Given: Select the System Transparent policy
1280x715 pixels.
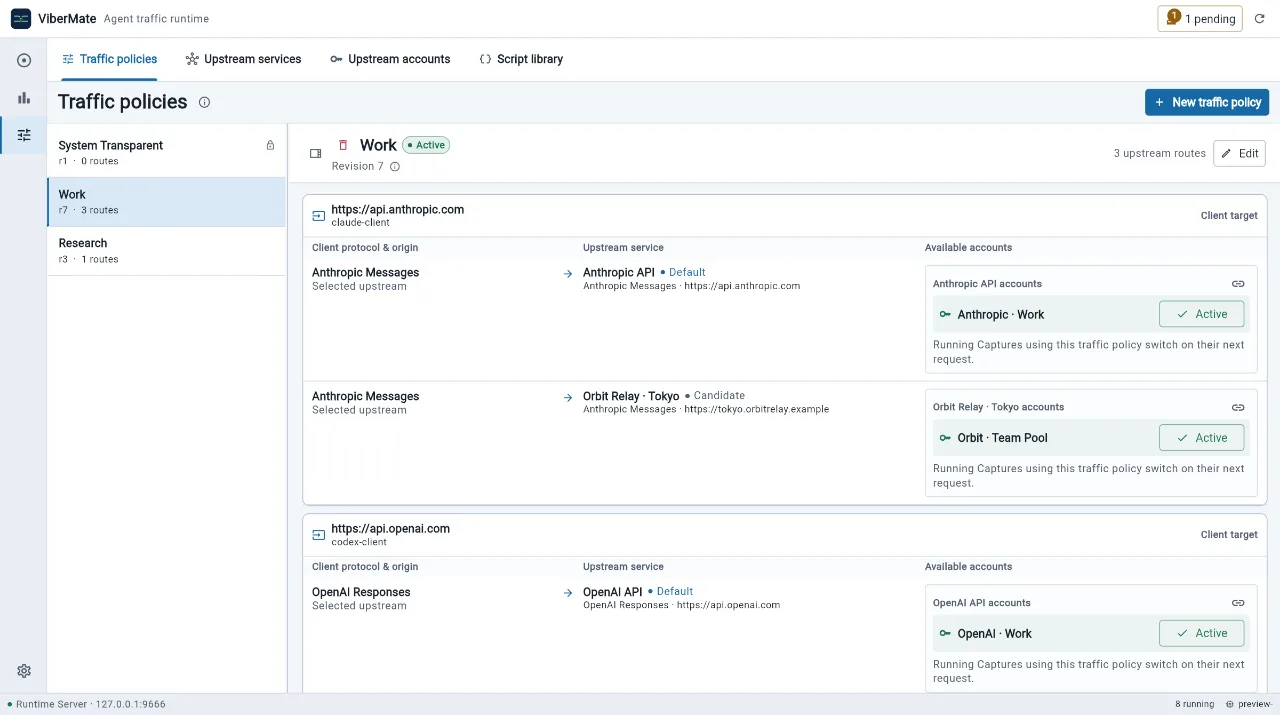Looking at the screenshot, I should coord(166,153).
